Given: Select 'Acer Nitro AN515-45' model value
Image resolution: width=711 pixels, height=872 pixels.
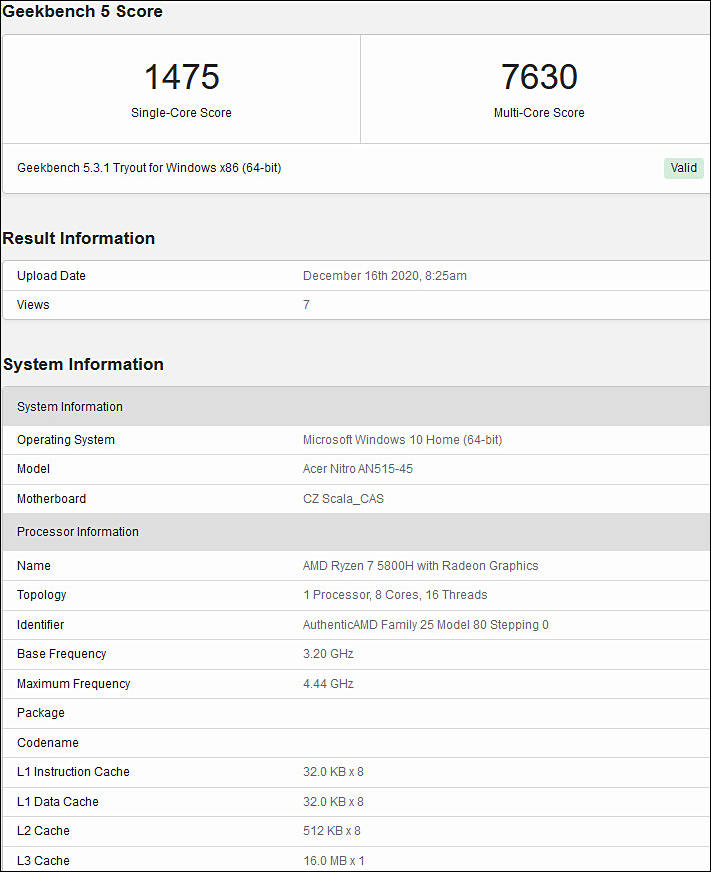Looking at the screenshot, I should (x=358, y=469).
